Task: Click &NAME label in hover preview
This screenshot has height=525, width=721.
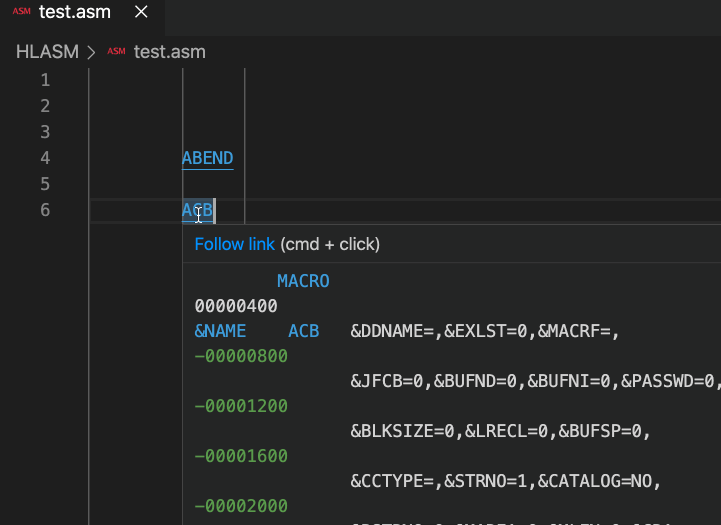Action: coord(220,331)
